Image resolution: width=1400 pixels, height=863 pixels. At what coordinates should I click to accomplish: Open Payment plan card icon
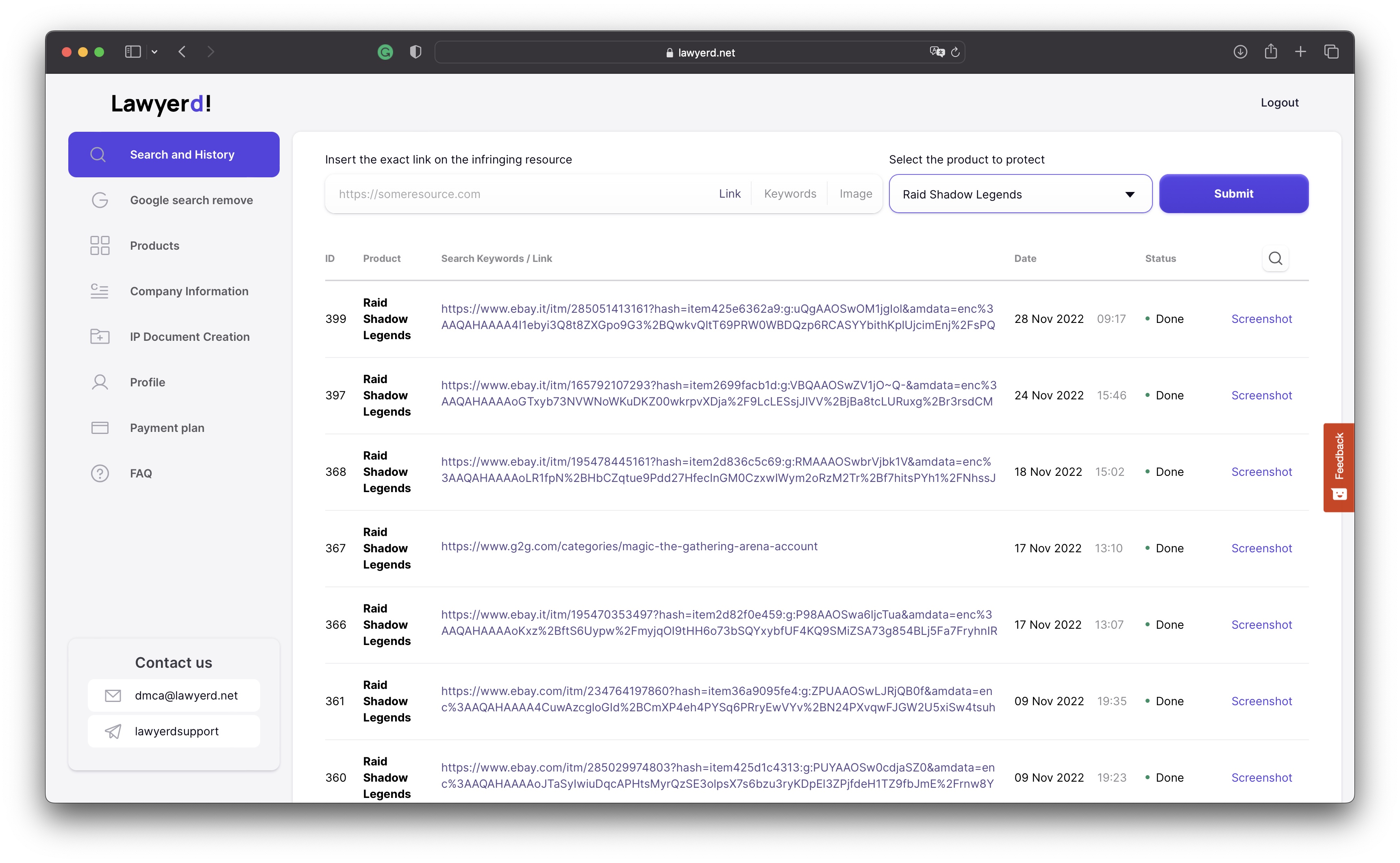coord(100,427)
